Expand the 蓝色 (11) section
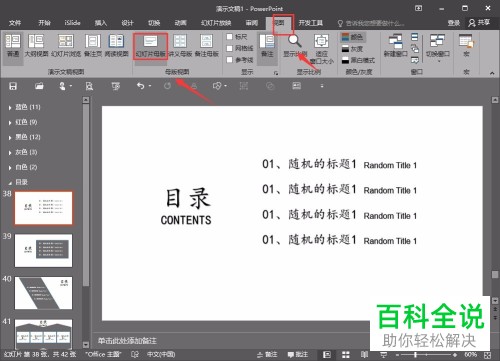This screenshot has height=361, width=500. point(10,108)
